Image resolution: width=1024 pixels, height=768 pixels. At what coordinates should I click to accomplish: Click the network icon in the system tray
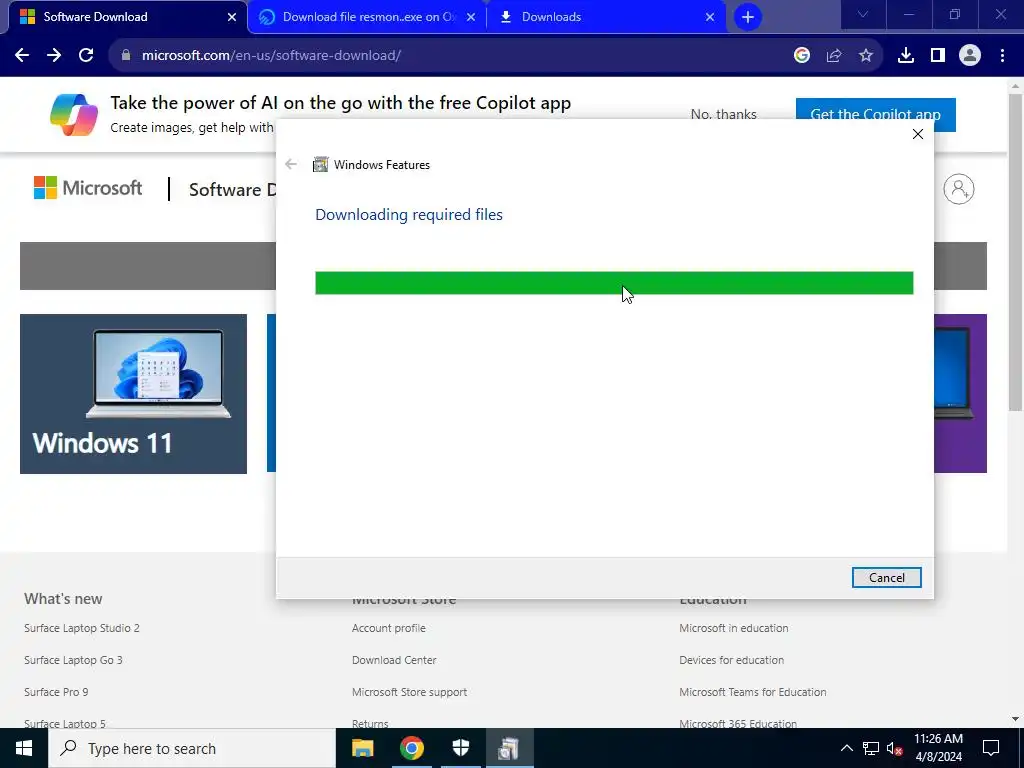pyautogui.click(x=871, y=748)
